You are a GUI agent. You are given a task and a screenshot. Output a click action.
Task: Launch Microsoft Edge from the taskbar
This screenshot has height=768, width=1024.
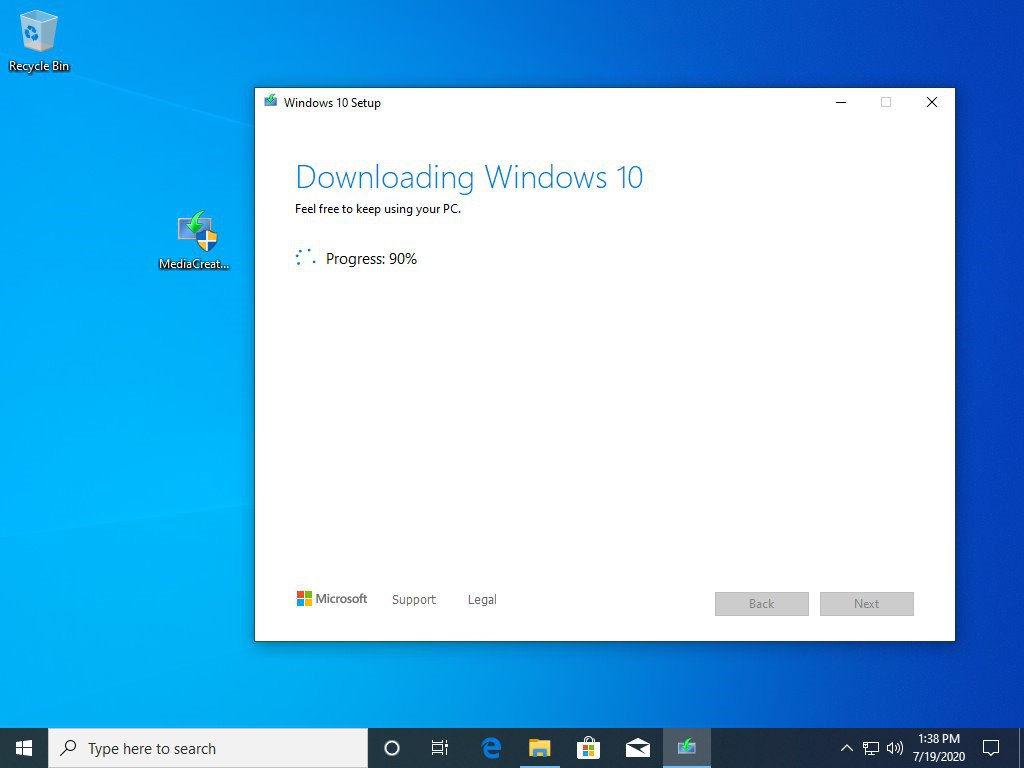click(x=490, y=748)
